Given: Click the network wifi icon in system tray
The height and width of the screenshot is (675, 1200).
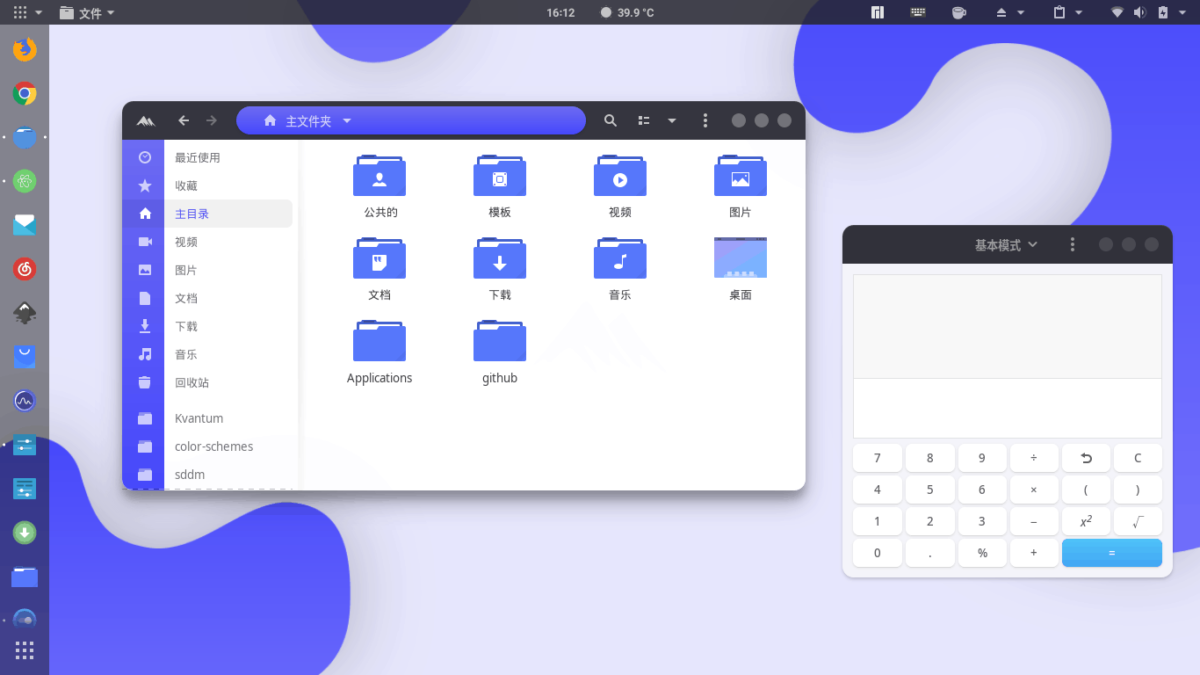Looking at the screenshot, I should point(1118,12).
